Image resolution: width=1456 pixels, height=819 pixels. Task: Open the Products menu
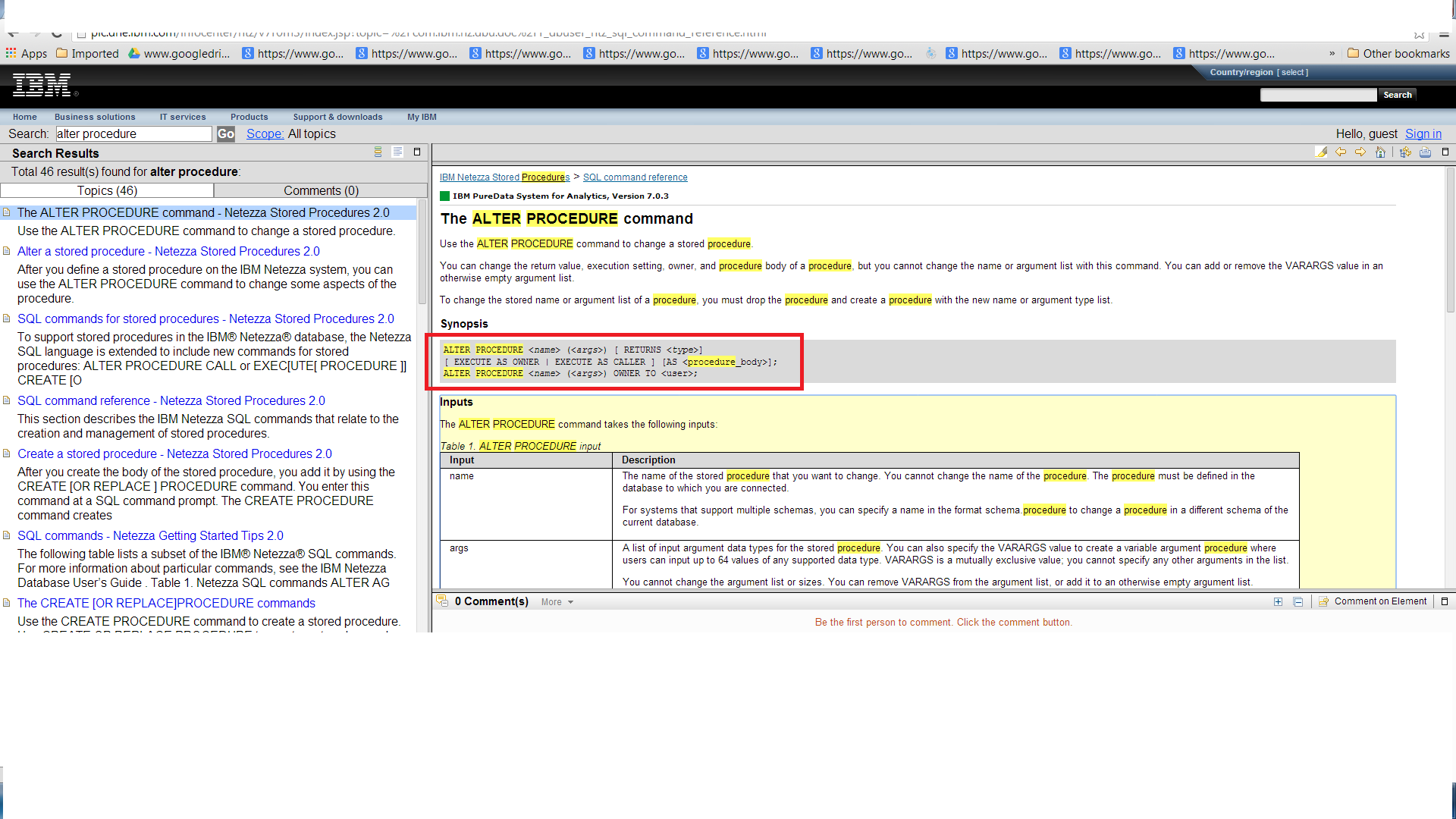coord(249,117)
